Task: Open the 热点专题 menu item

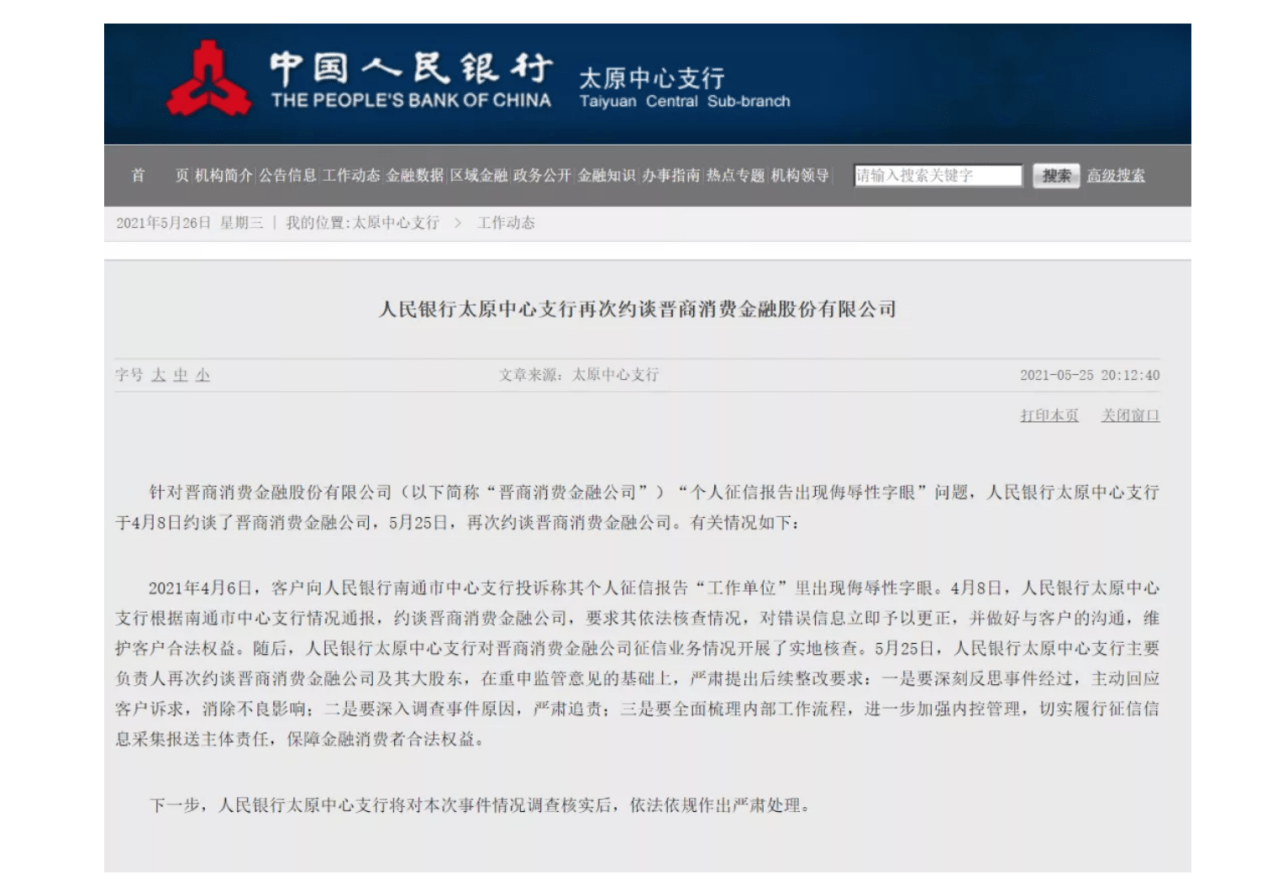Action: [735, 176]
